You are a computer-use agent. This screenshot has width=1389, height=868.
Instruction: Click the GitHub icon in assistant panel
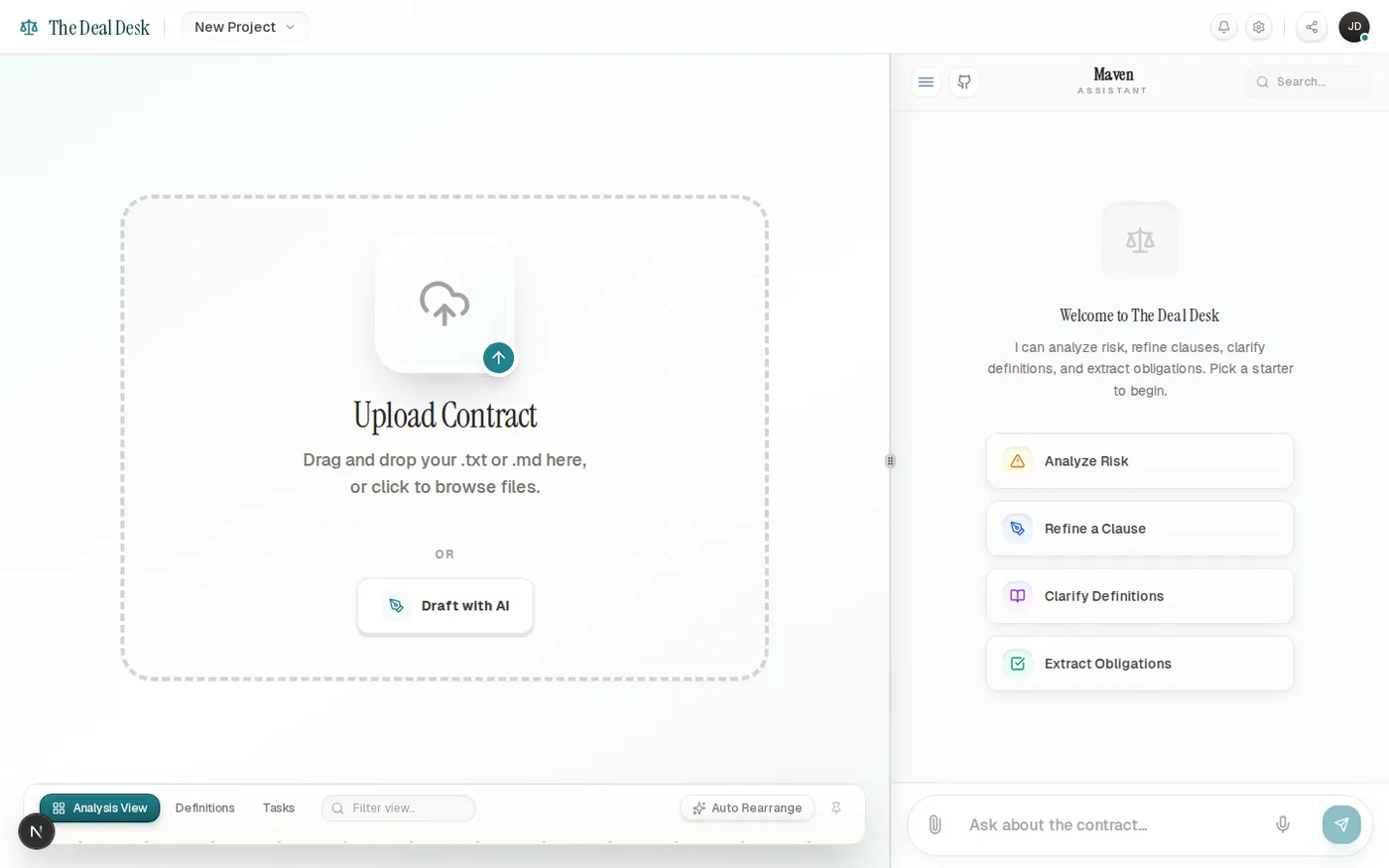tap(964, 82)
